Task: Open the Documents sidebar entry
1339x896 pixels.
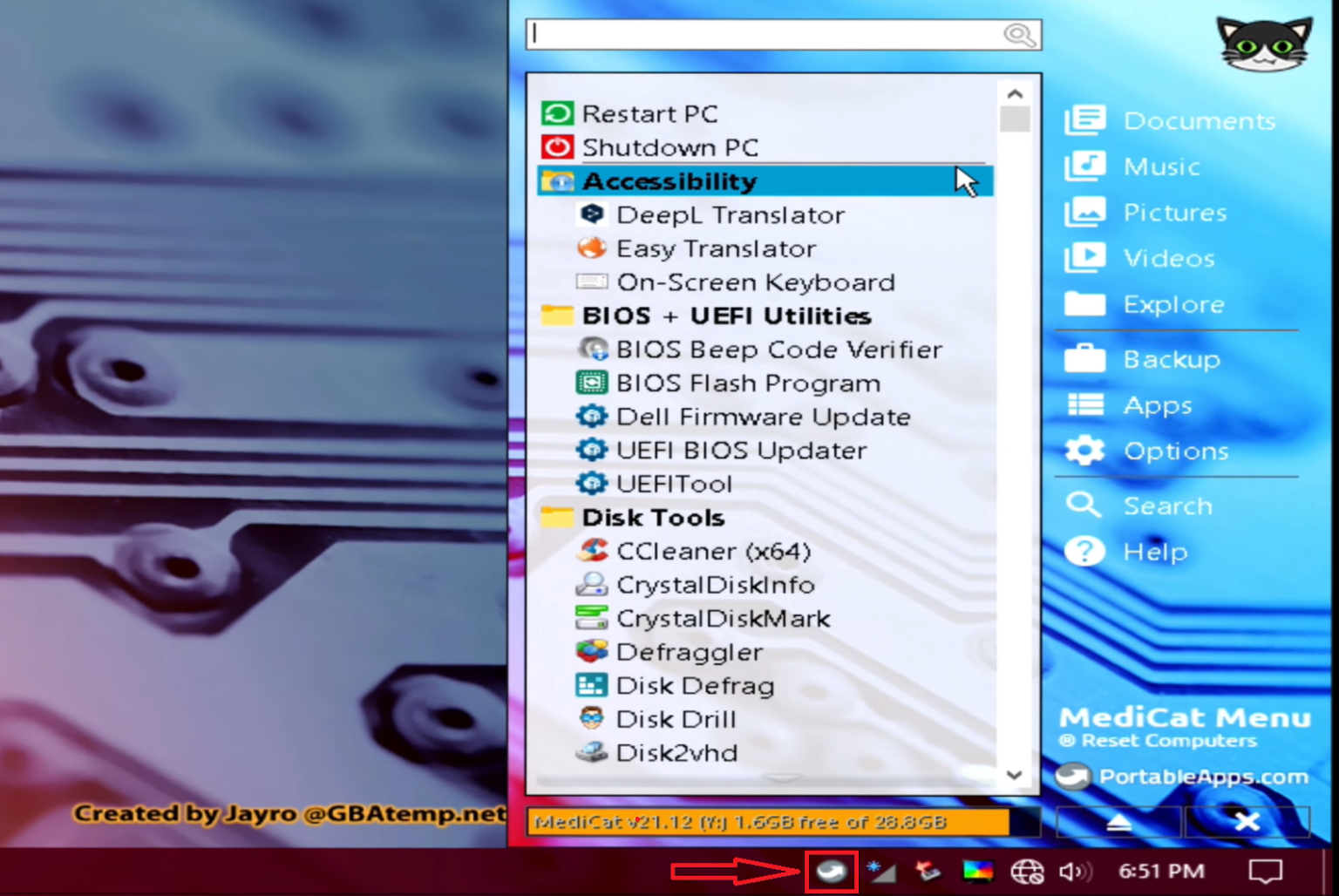Action: [1200, 121]
